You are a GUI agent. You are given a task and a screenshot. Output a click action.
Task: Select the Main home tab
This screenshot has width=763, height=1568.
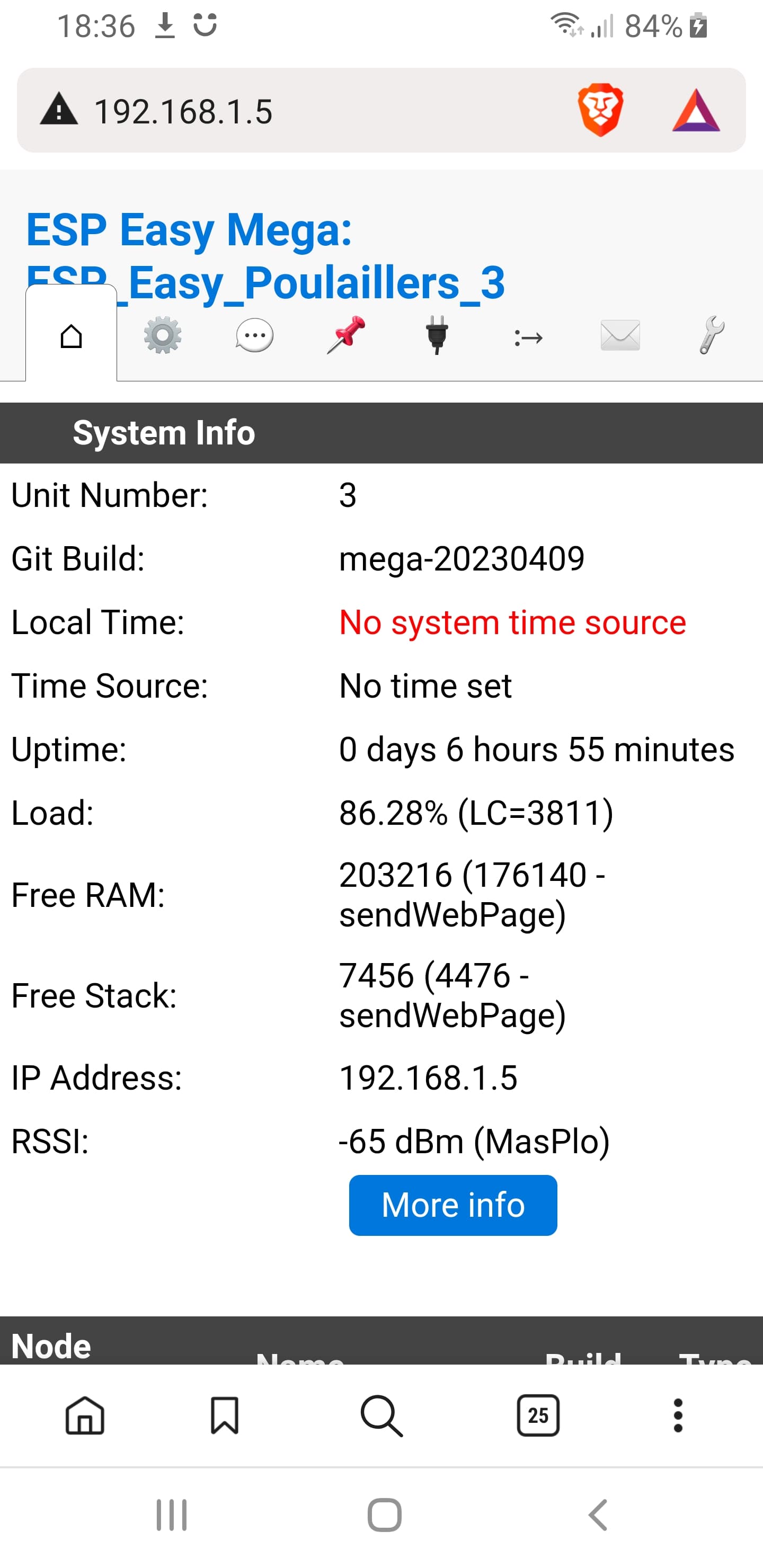[71, 335]
